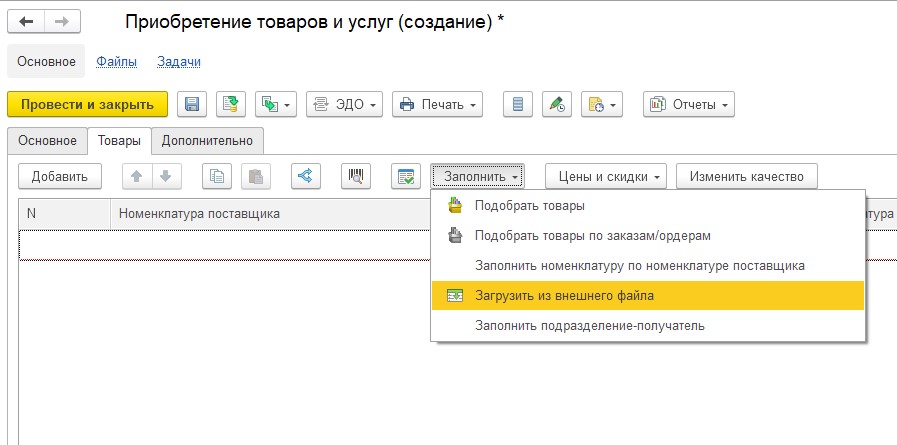Click the pen with clock icon

point(556,105)
